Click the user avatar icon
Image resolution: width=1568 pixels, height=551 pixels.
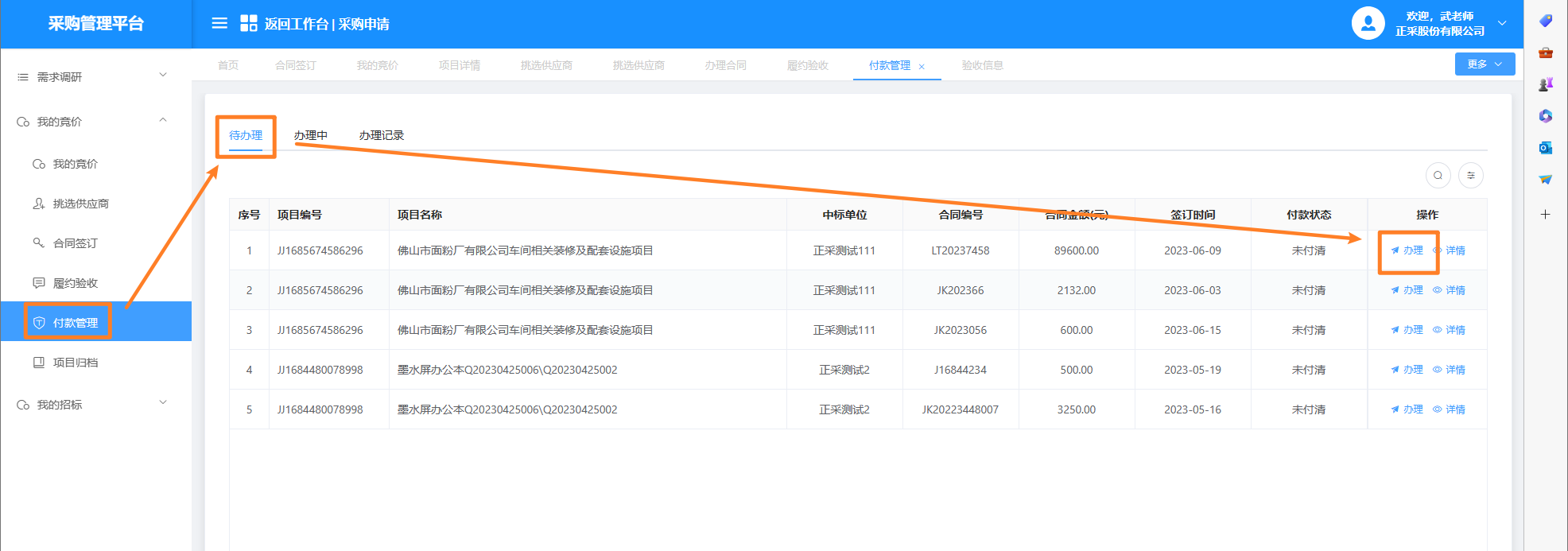pyautogui.click(x=1368, y=23)
